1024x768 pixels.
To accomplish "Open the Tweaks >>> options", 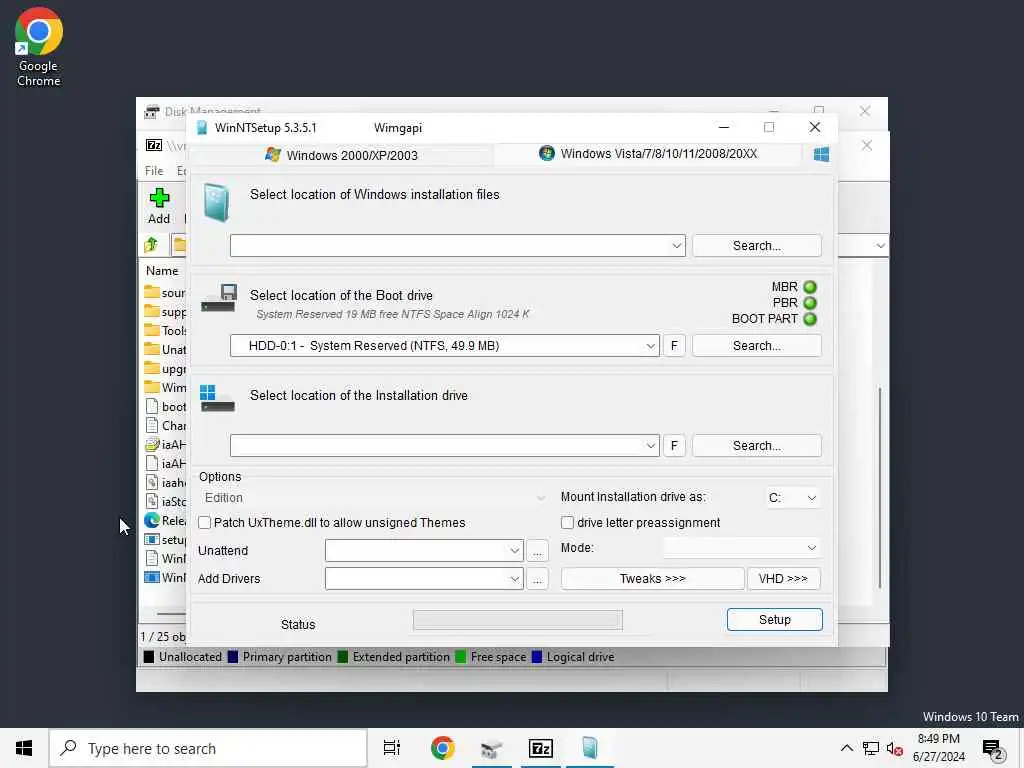I will [652, 579].
